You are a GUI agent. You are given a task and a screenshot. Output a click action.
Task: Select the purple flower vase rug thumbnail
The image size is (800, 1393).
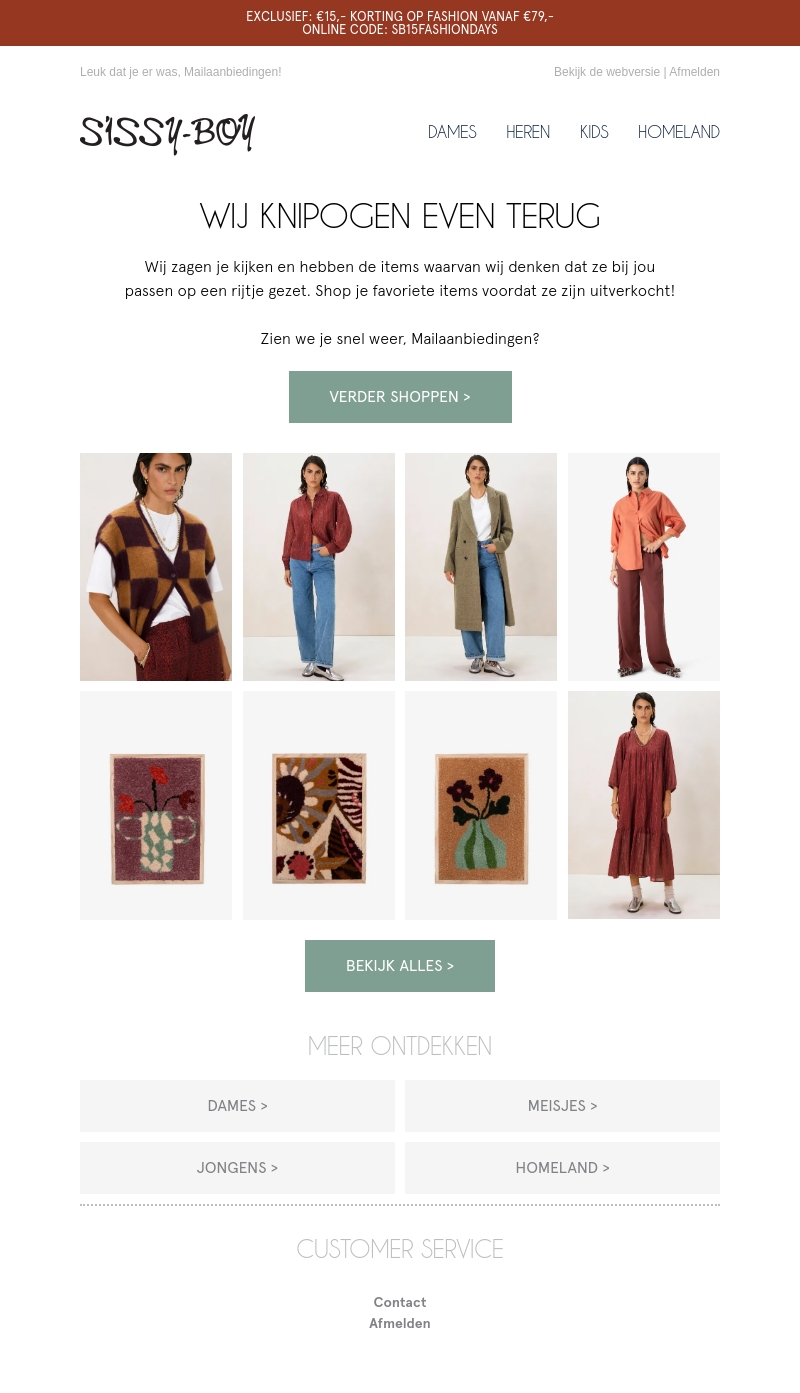click(156, 805)
